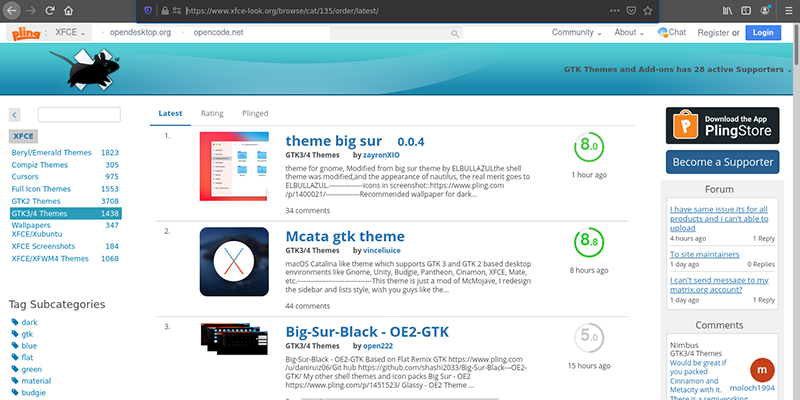
Task: Reload the page with refresh icon
Action: (x=49, y=11)
